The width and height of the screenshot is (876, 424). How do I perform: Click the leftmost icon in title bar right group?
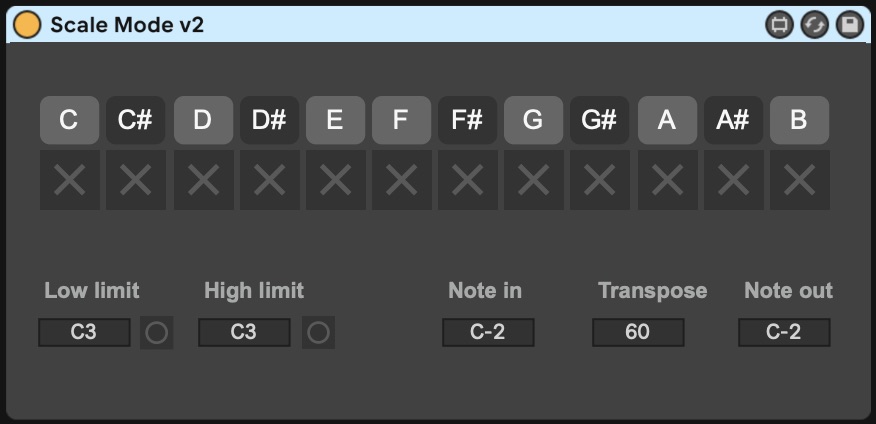pyautogui.click(x=780, y=25)
